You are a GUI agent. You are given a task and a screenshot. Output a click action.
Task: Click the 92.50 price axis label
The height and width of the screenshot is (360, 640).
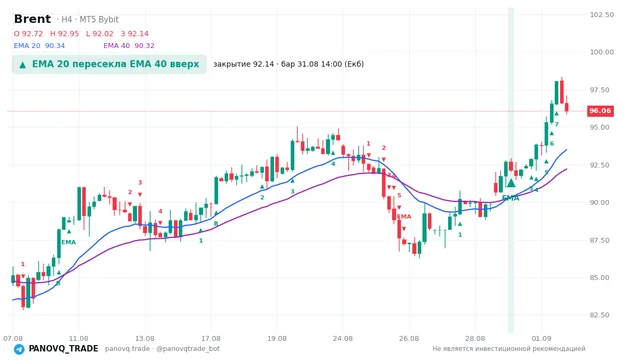(x=600, y=165)
